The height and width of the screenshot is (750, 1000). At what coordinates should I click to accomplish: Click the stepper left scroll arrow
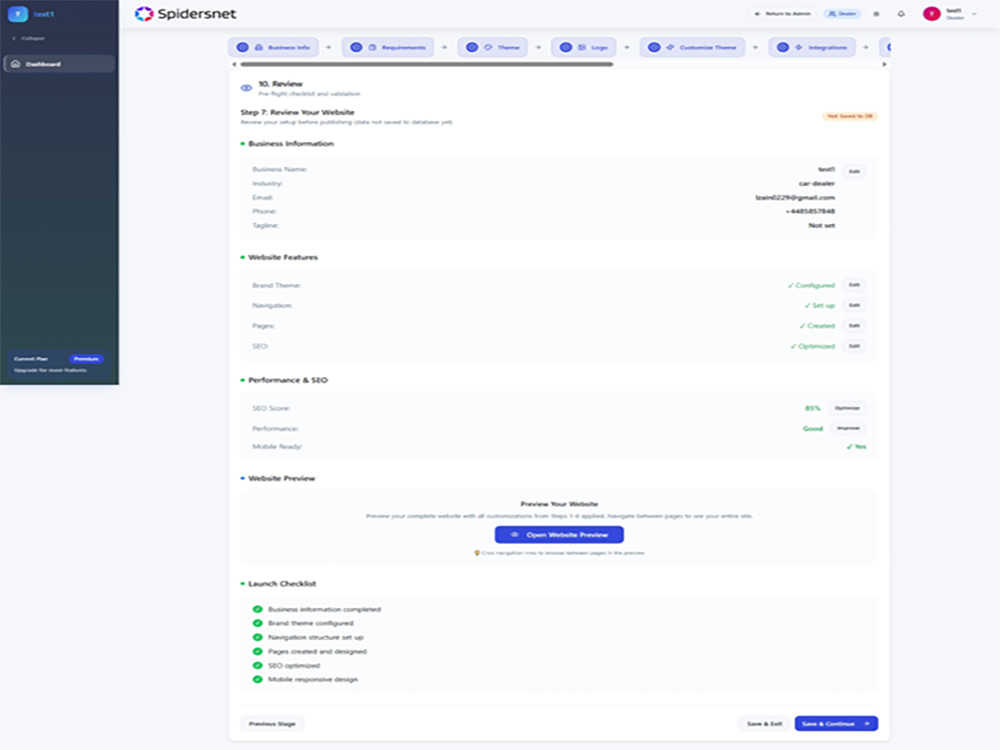(x=234, y=64)
